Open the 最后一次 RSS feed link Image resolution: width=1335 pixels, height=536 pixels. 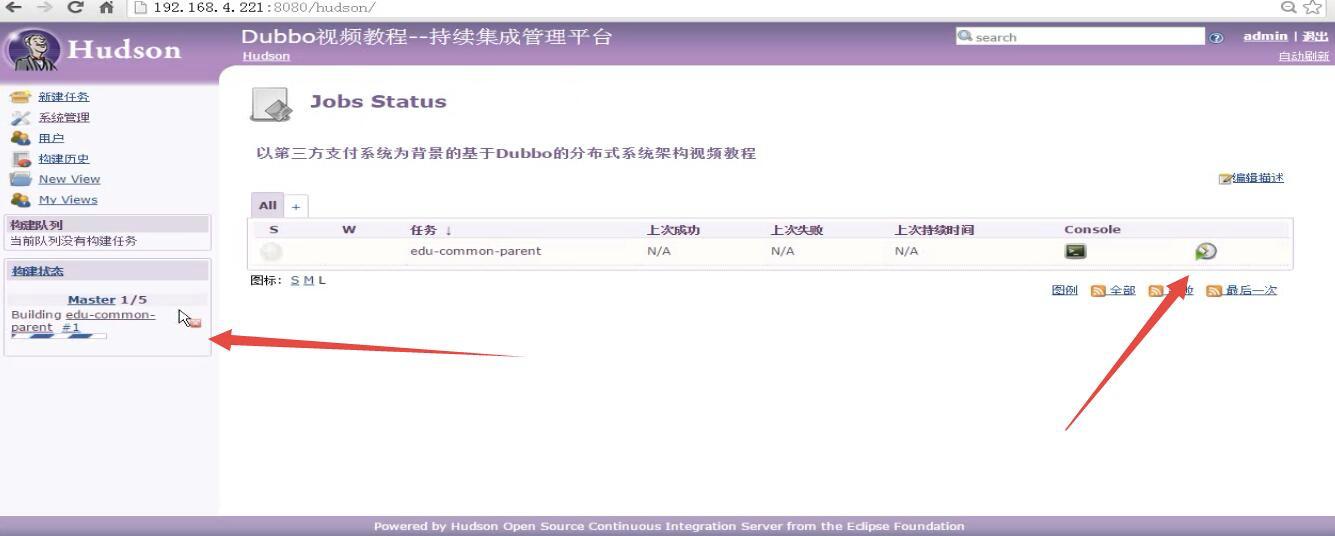(x=1251, y=290)
